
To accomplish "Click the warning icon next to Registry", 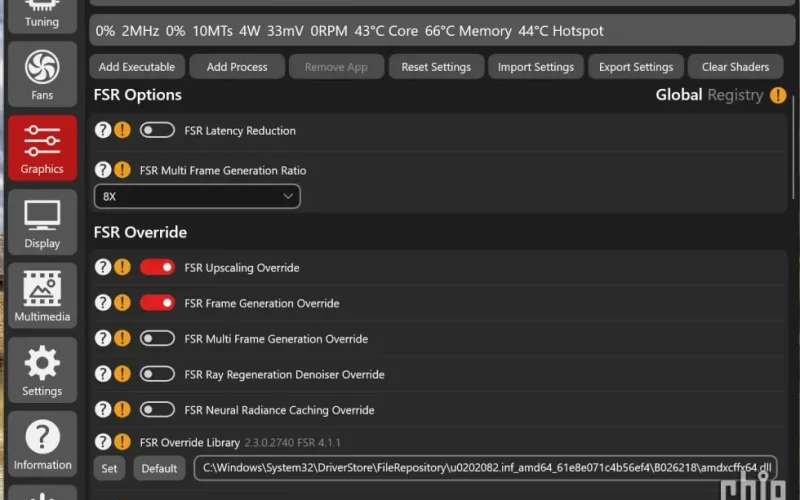I will (778, 95).
